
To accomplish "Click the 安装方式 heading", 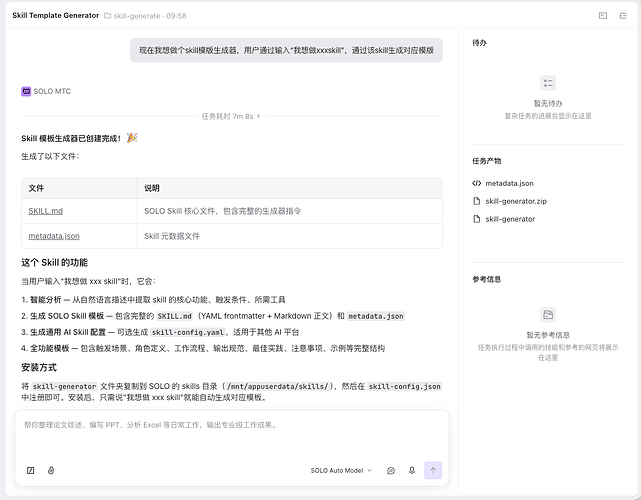I will (39, 368).
